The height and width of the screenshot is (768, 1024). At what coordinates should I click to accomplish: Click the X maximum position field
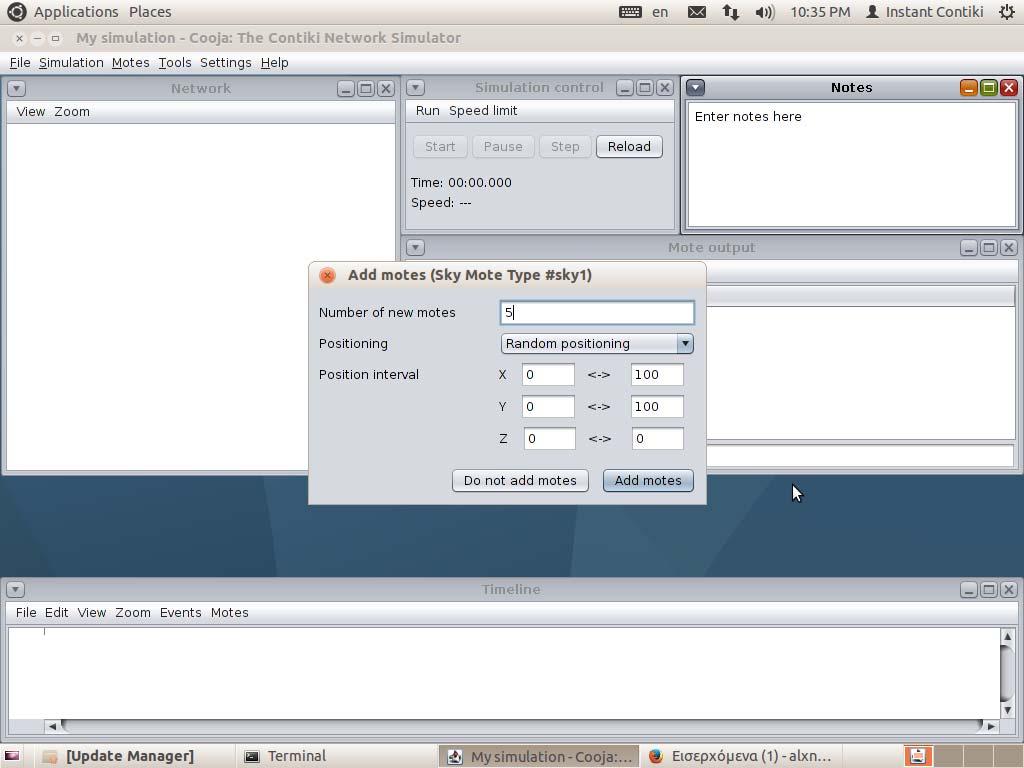pos(657,375)
